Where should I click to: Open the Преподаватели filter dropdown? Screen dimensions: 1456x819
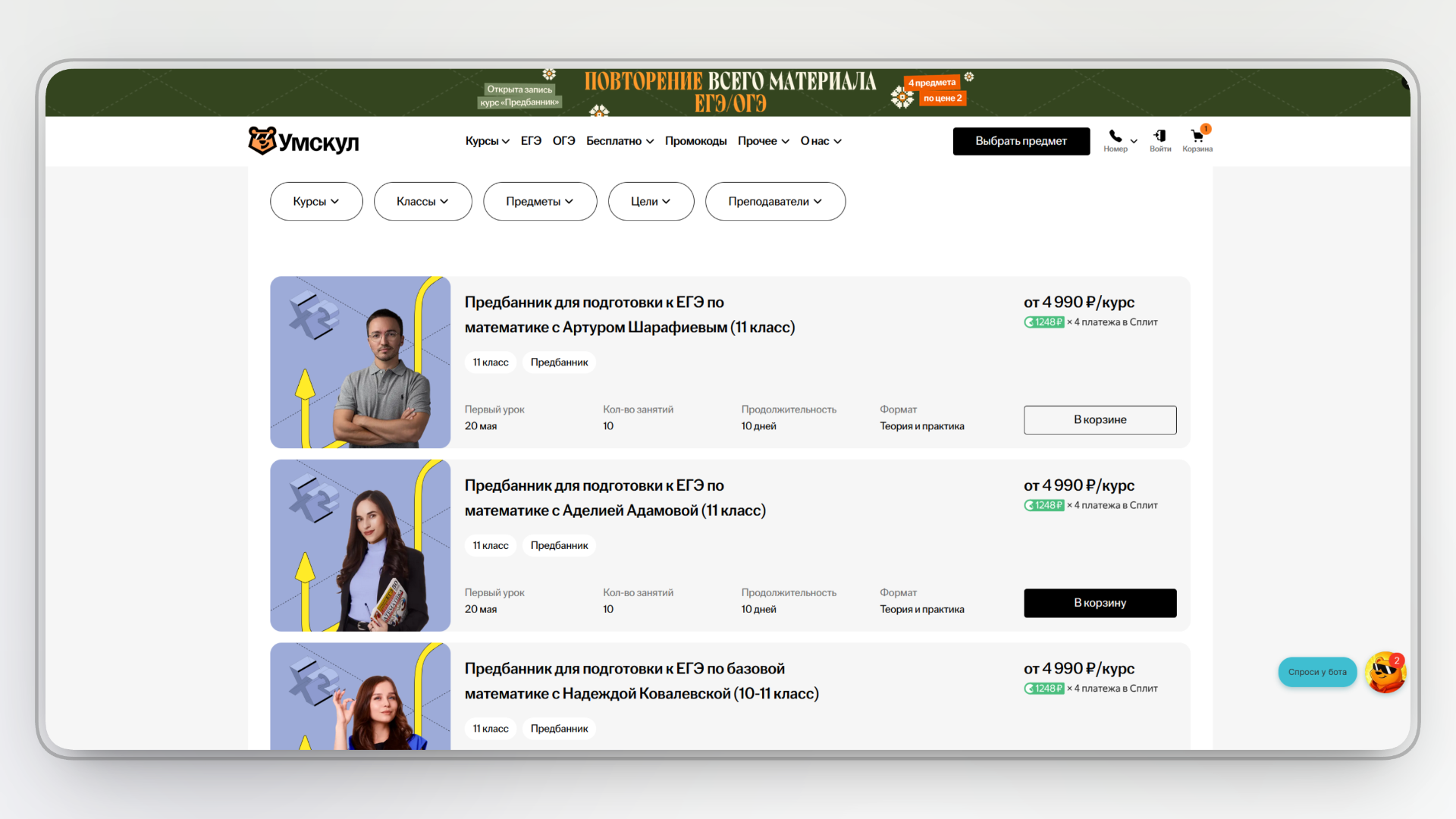(776, 202)
